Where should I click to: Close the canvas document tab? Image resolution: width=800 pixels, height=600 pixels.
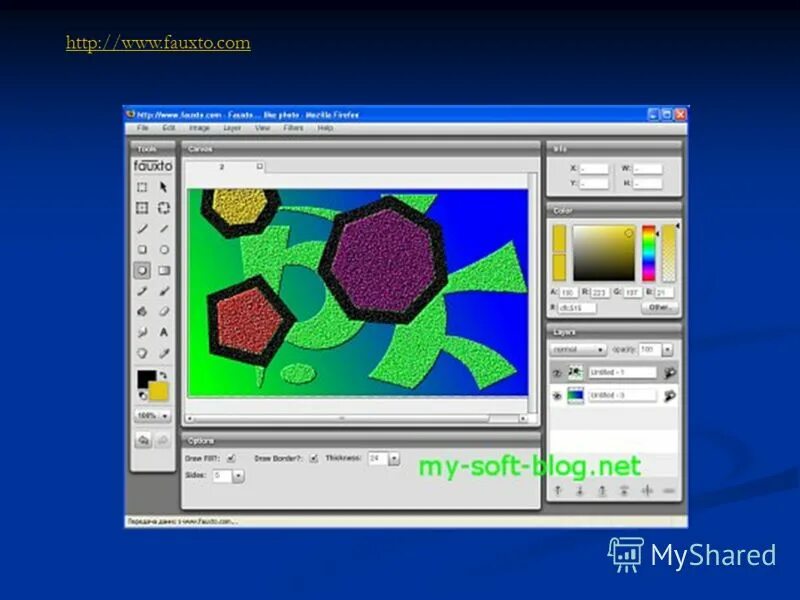coord(260,166)
